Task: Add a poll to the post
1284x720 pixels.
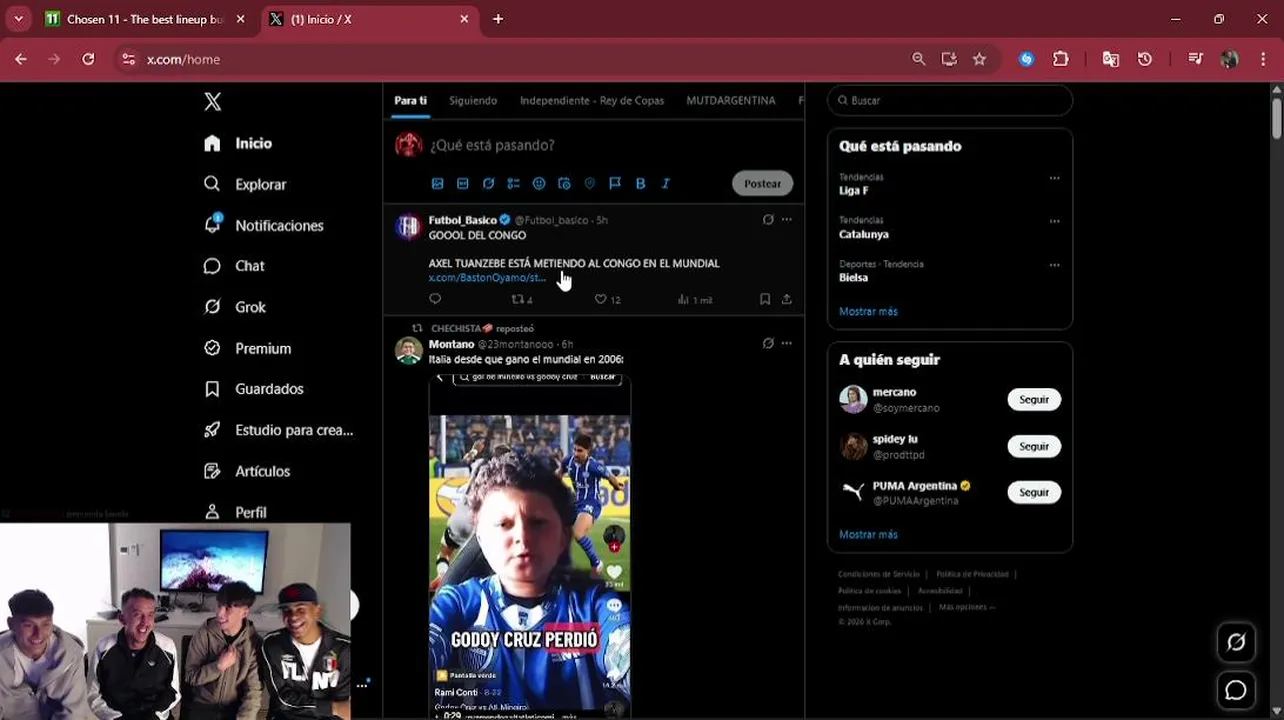Action: point(513,183)
